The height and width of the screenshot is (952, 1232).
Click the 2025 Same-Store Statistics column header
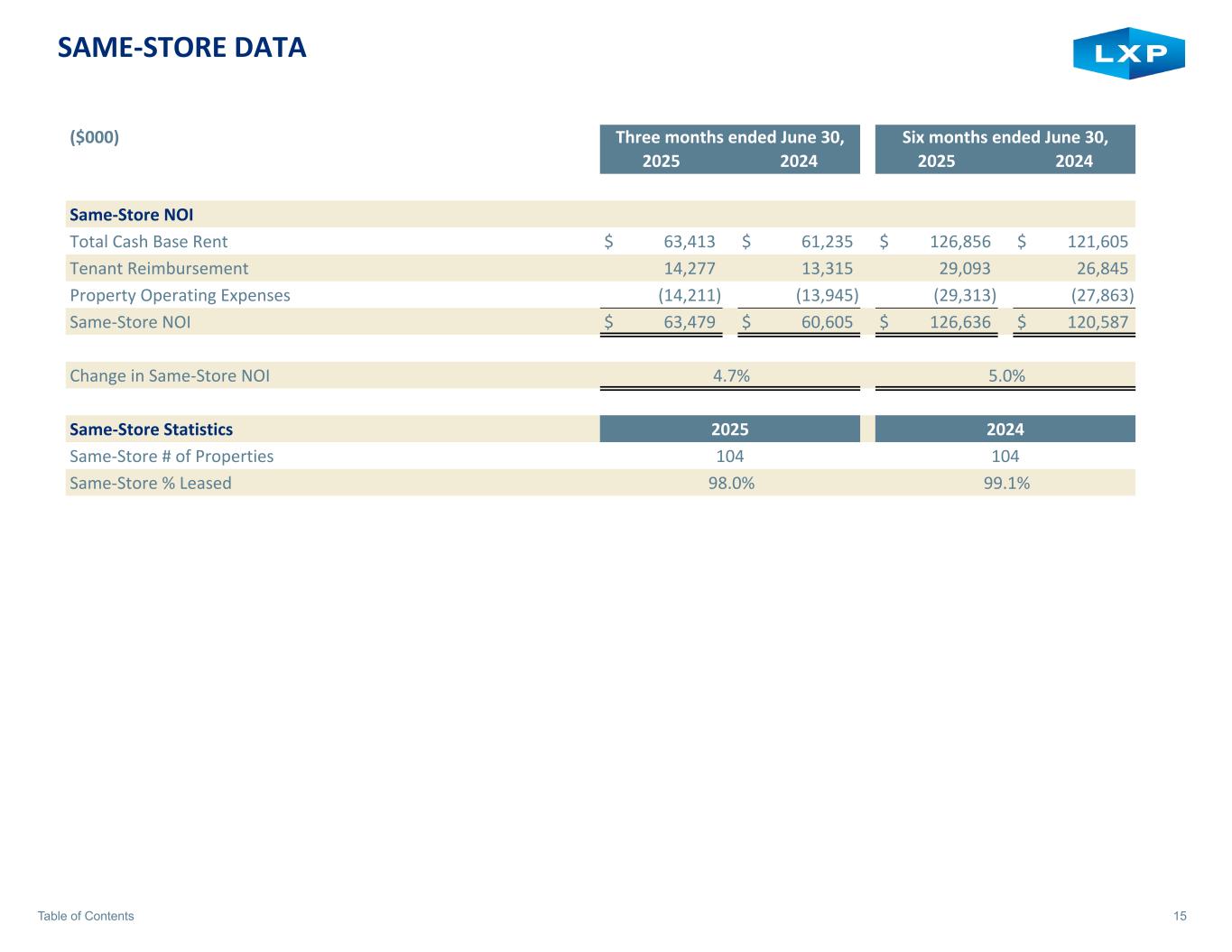pos(729,430)
